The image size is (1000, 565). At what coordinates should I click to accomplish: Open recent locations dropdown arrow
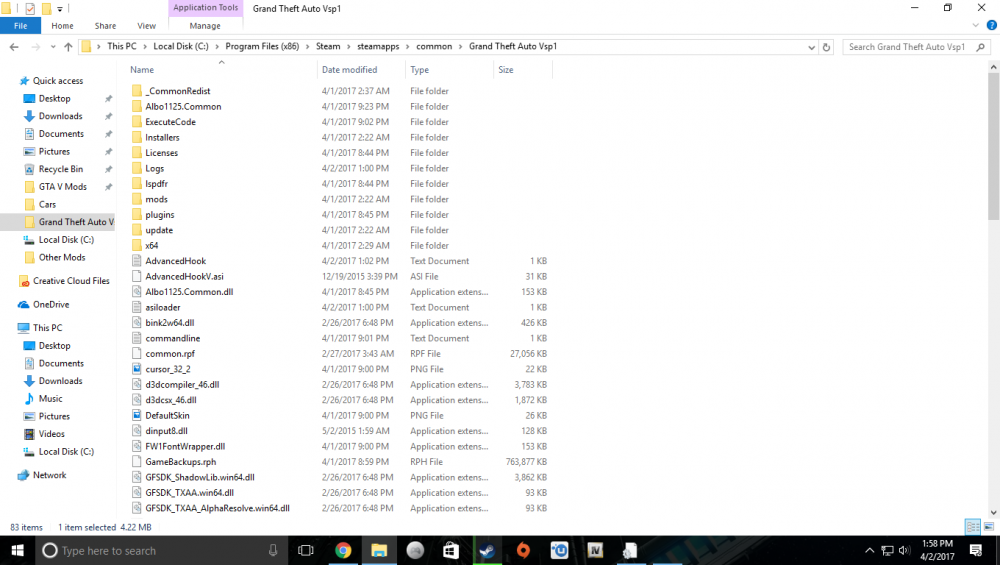(53, 47)
